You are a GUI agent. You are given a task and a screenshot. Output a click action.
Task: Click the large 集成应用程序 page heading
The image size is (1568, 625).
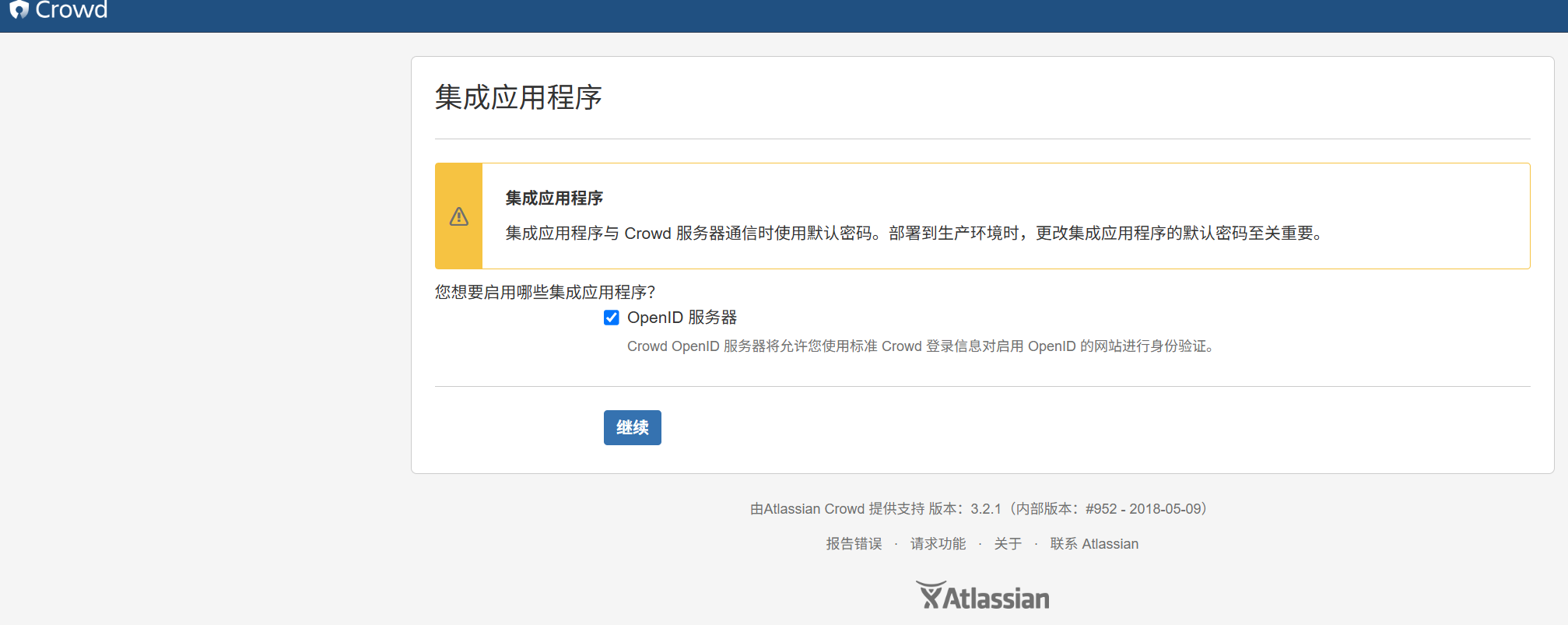518,98
